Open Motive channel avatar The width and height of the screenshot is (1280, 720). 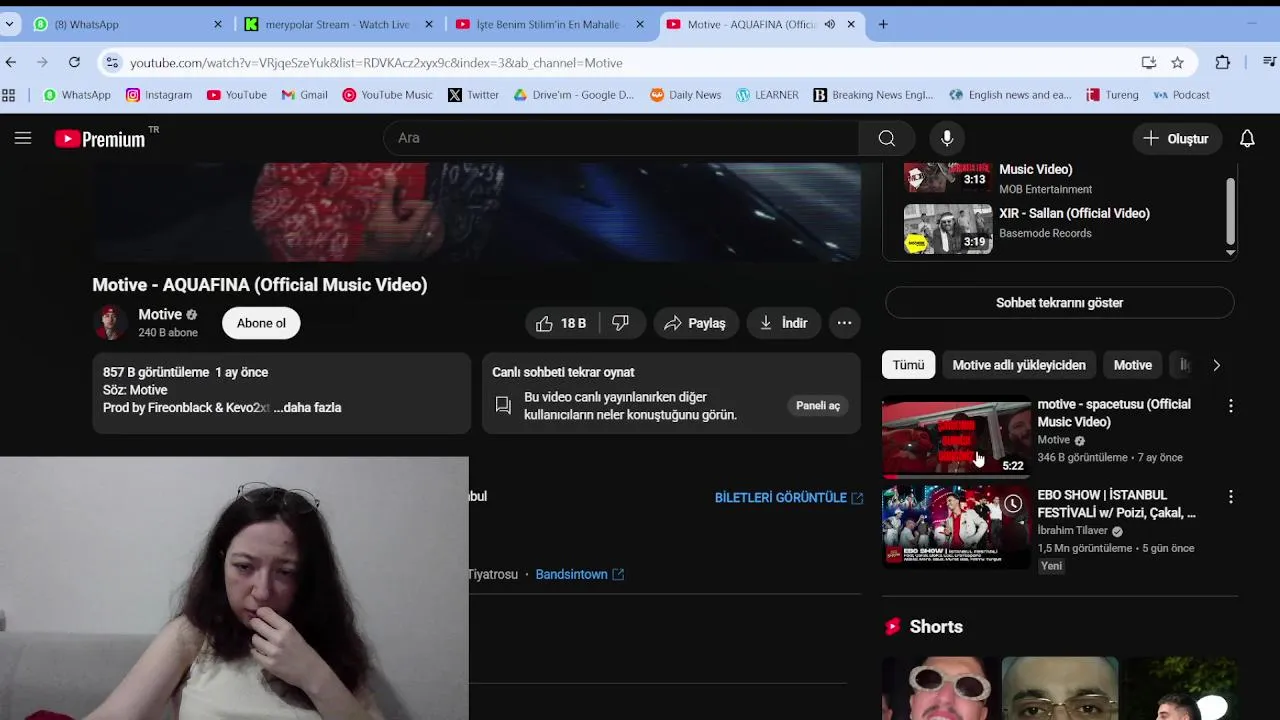[111, 323]
